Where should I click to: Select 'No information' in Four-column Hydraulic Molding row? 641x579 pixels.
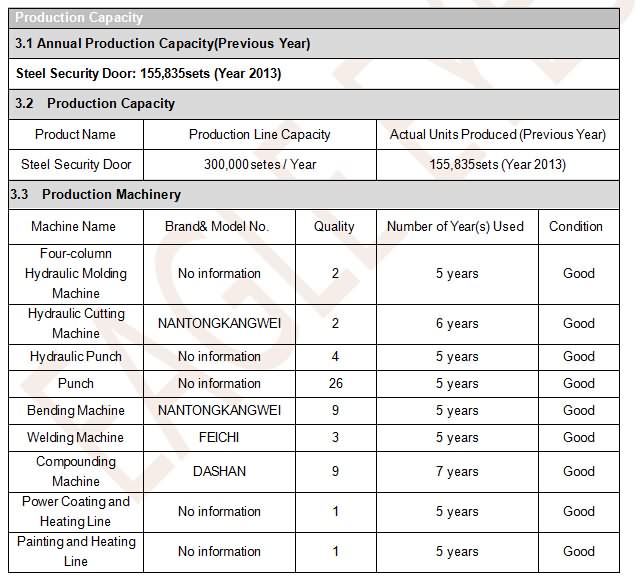(219, 274)
